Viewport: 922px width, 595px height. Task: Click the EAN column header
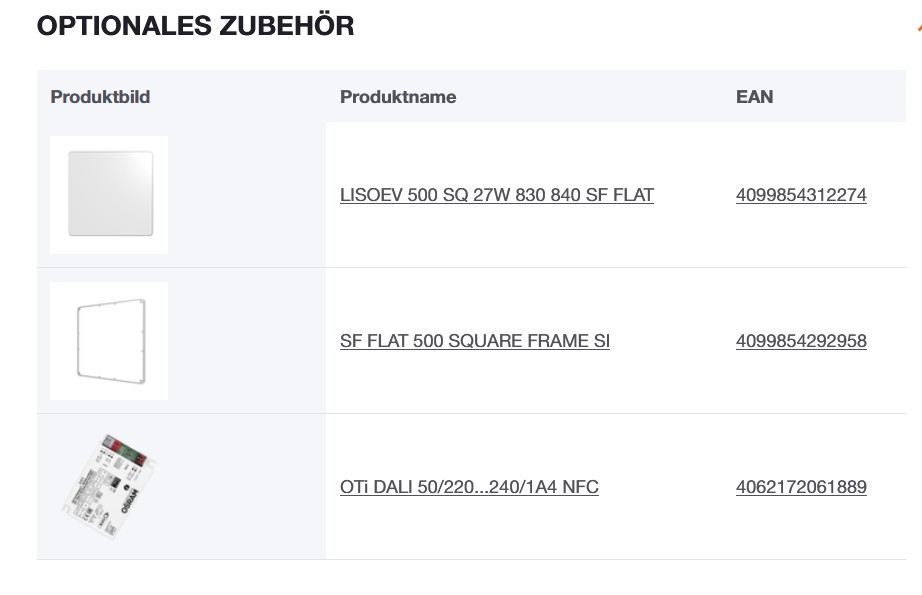754,97
